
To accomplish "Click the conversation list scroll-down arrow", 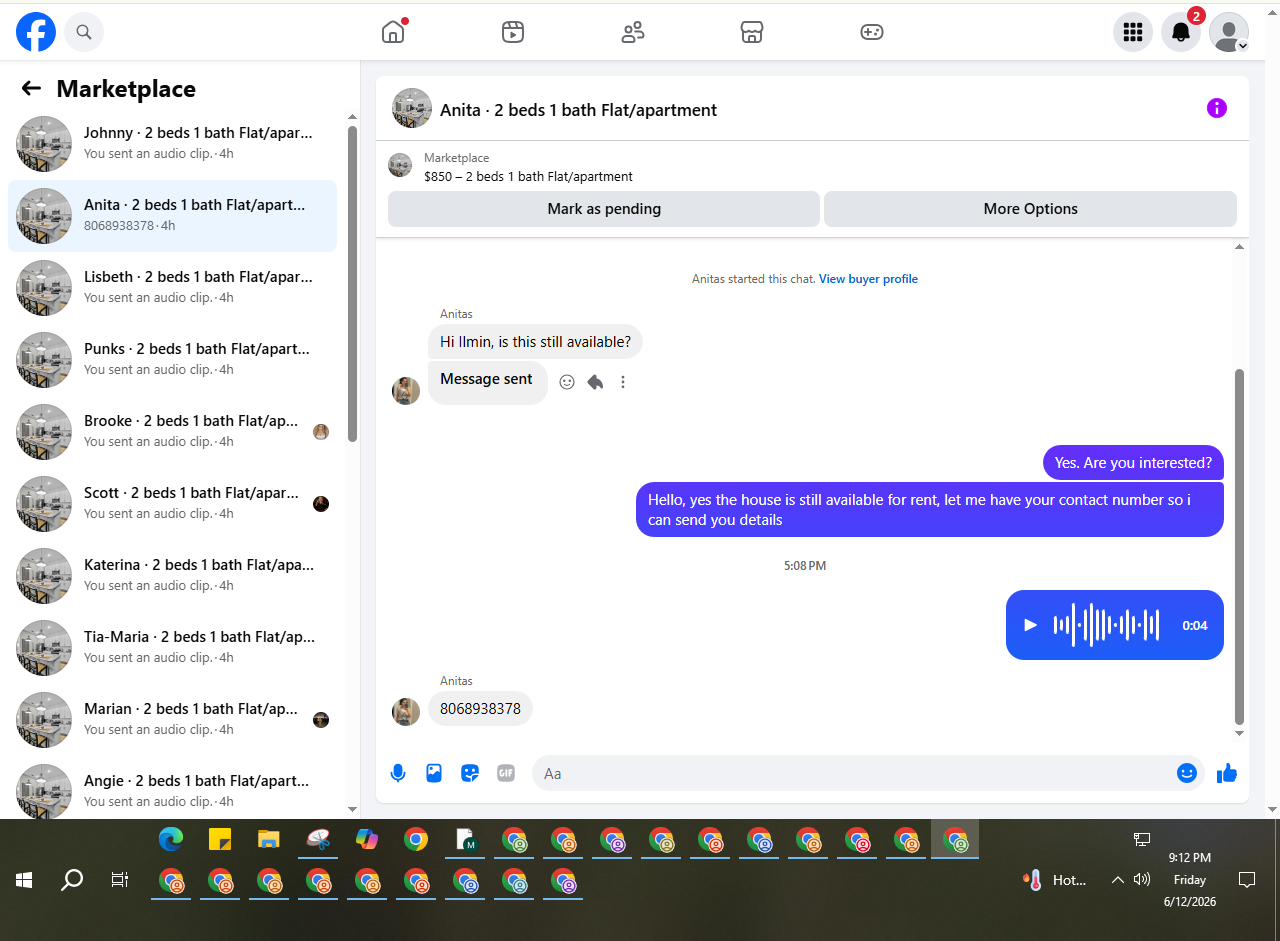I will tap(352, 809).
